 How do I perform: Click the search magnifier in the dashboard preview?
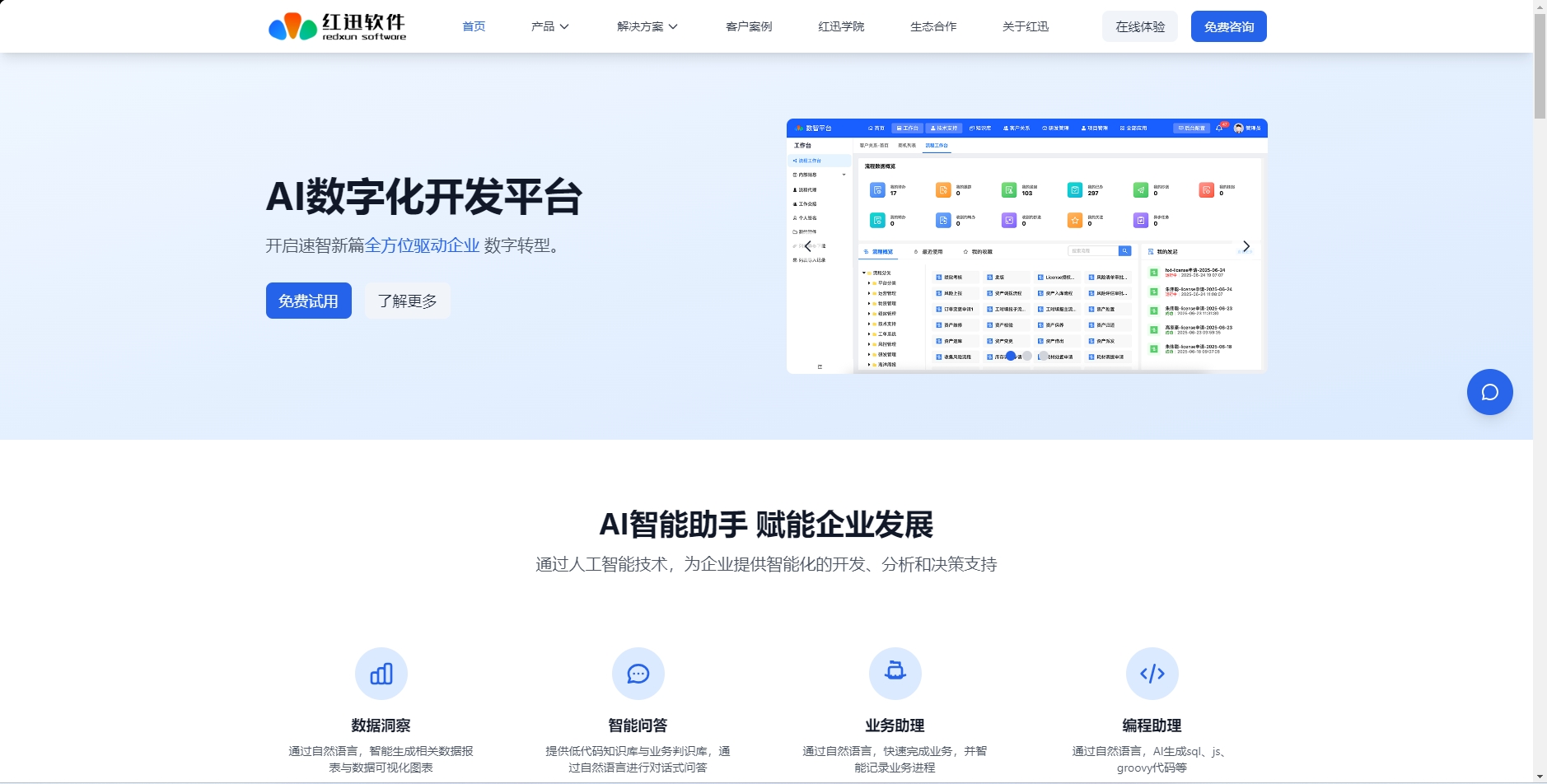click(x=1125, y=251)
